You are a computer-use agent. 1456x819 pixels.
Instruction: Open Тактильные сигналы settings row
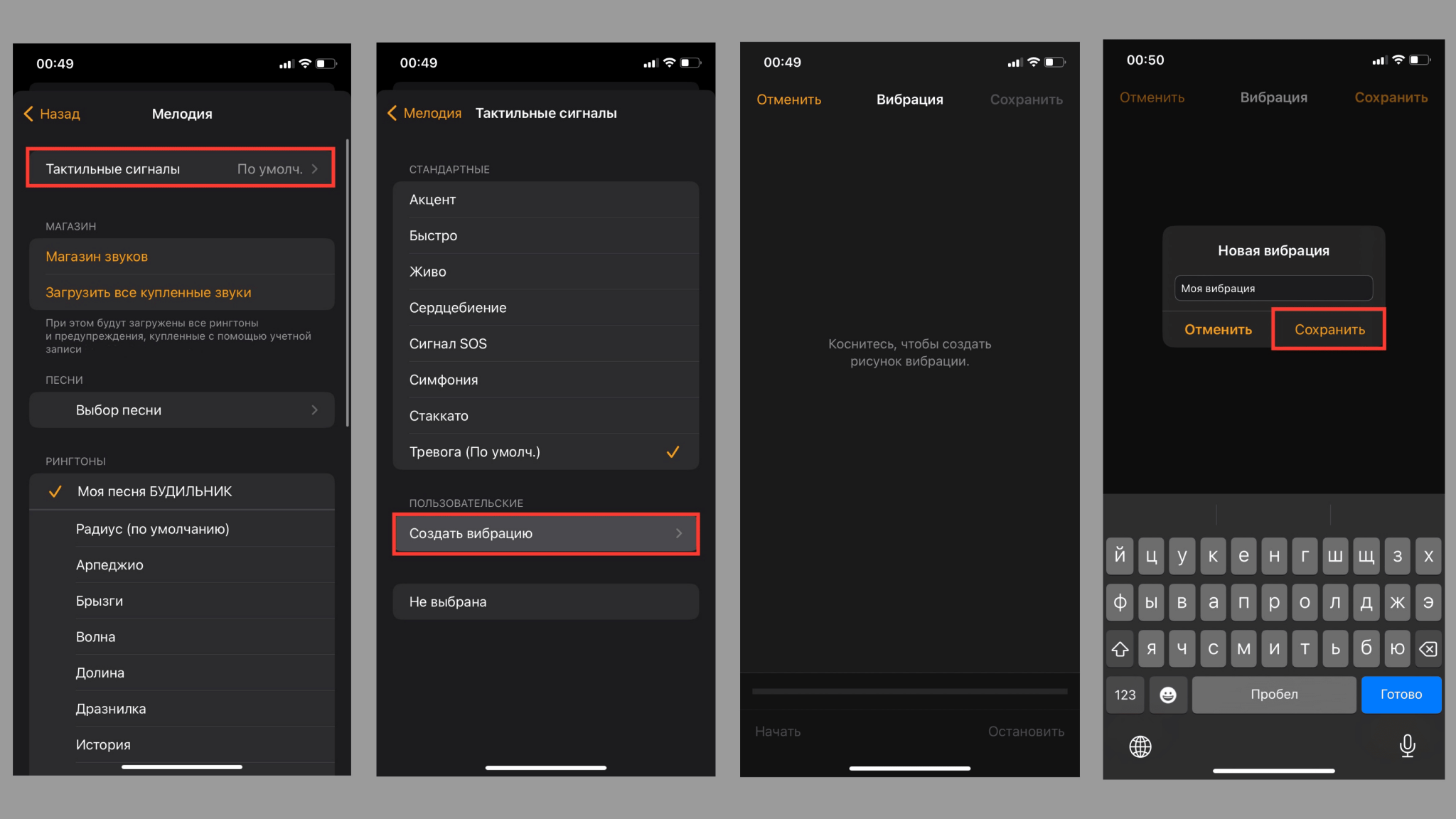181,168
